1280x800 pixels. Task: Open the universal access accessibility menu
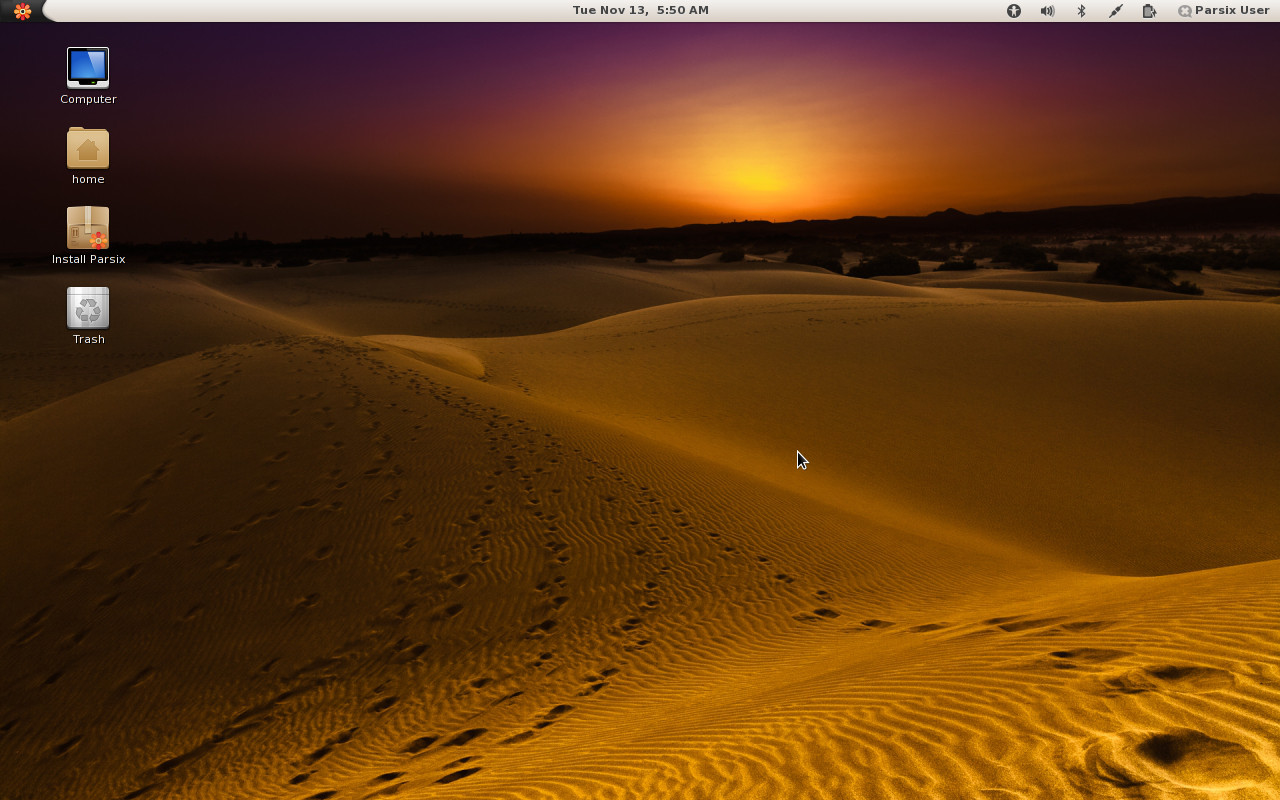[1014, 11]
